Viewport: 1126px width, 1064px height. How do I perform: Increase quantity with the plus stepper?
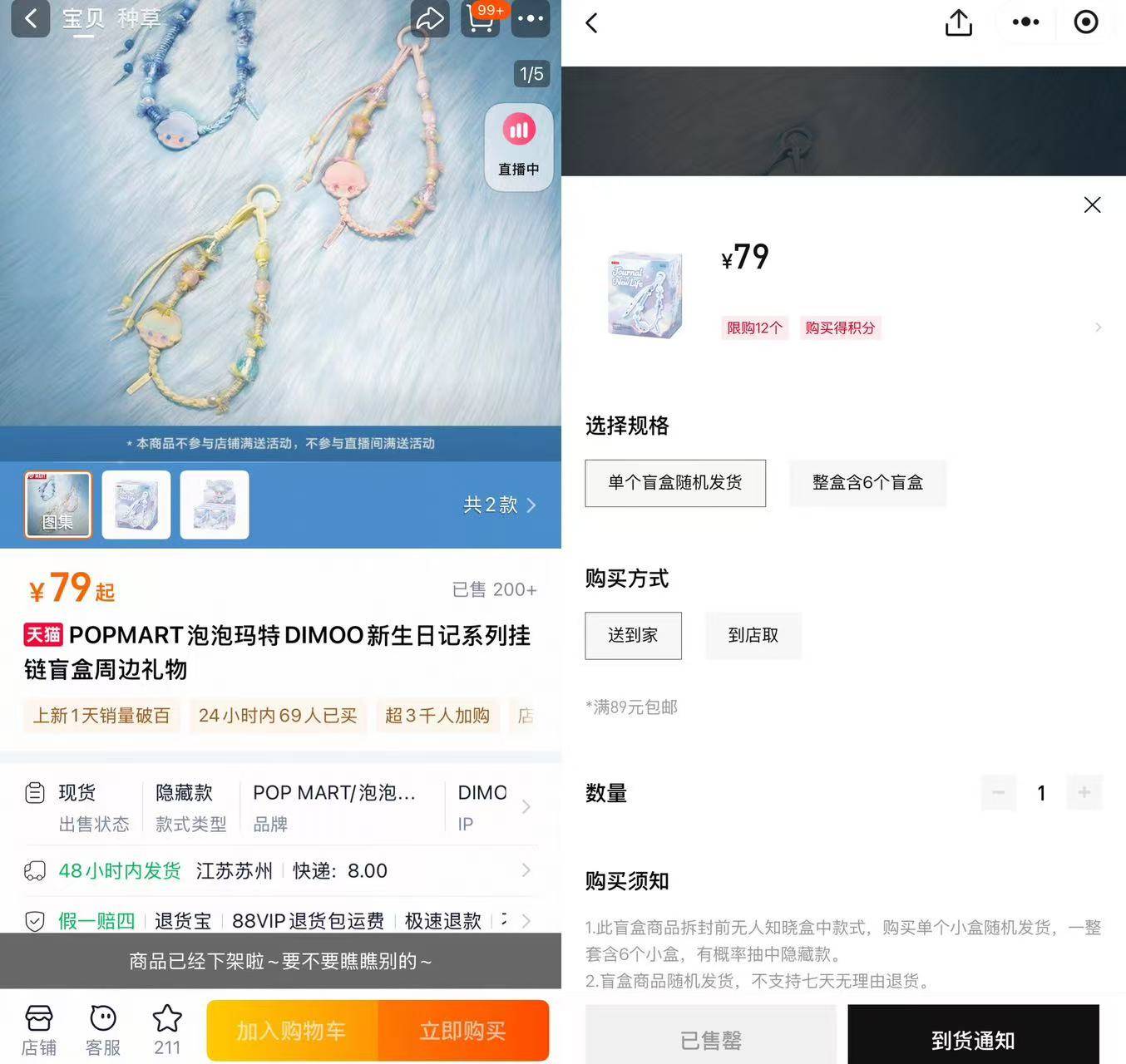(x=1084, y=793)
